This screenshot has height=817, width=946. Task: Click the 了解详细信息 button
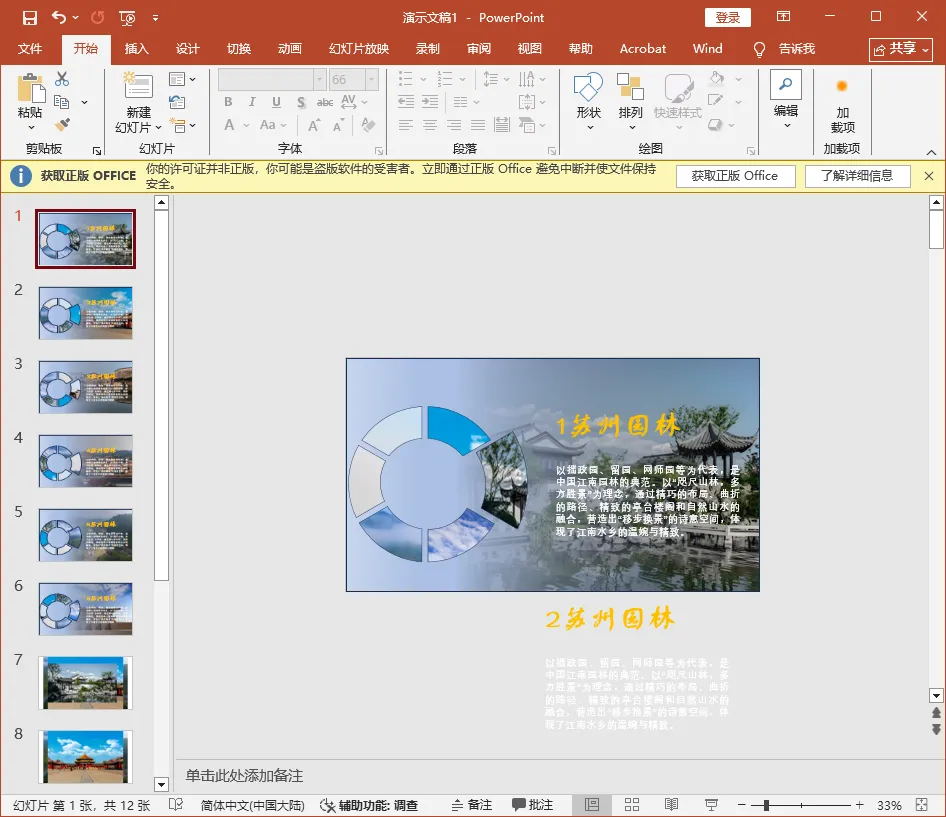pos(857,176)
